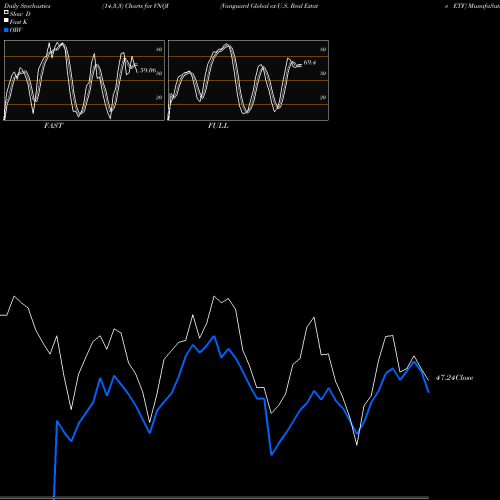This screenshot has width=500, height=500.
Task: Click the 20 axis label in FAST chart
Action: (159, 98)
